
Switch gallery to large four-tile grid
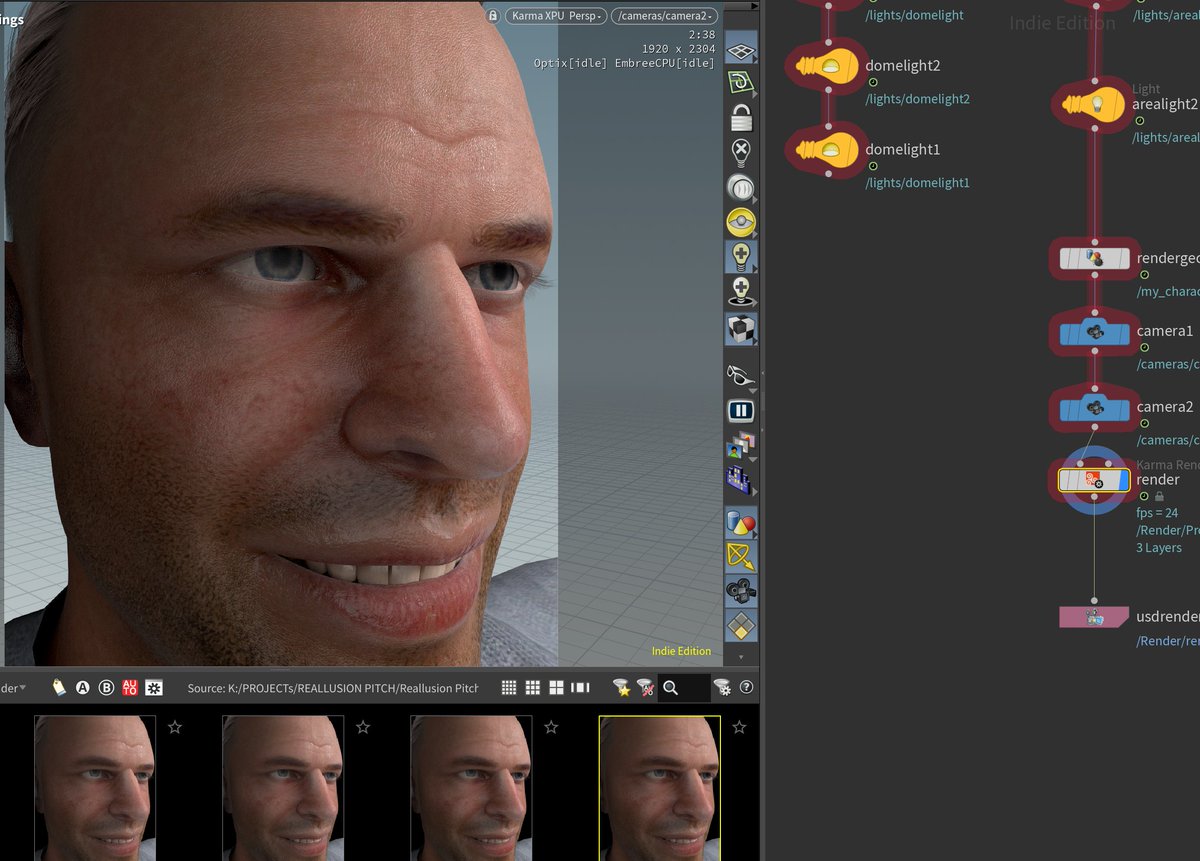(x=557, y=688)
